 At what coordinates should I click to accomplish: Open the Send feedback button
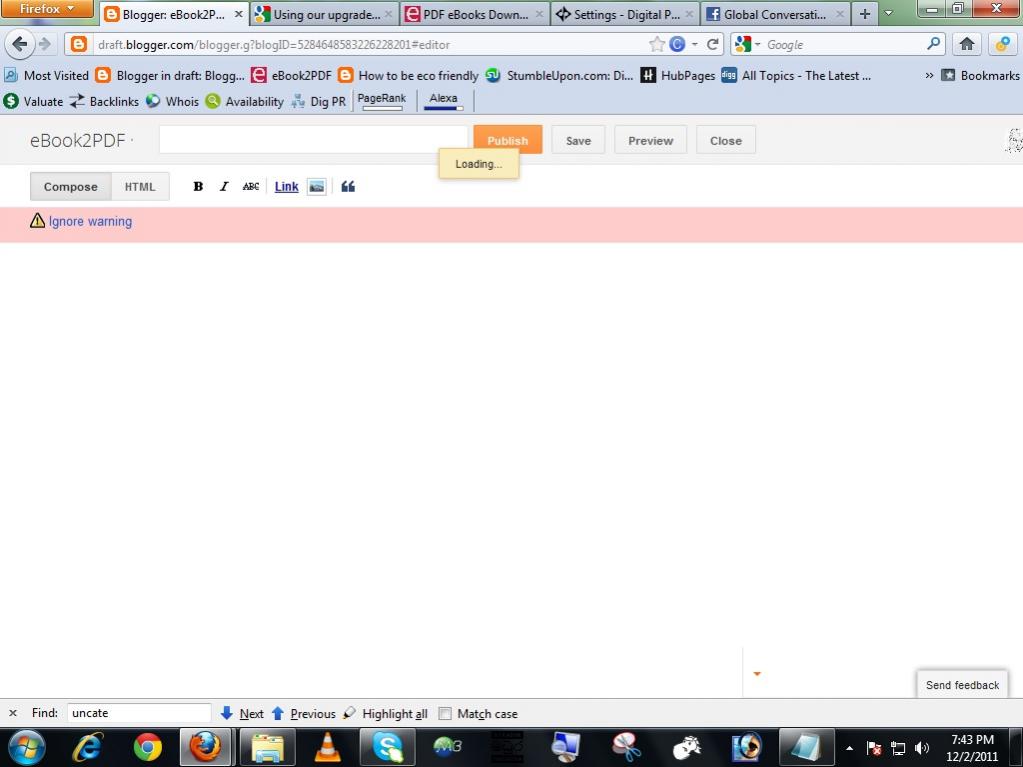962,685
